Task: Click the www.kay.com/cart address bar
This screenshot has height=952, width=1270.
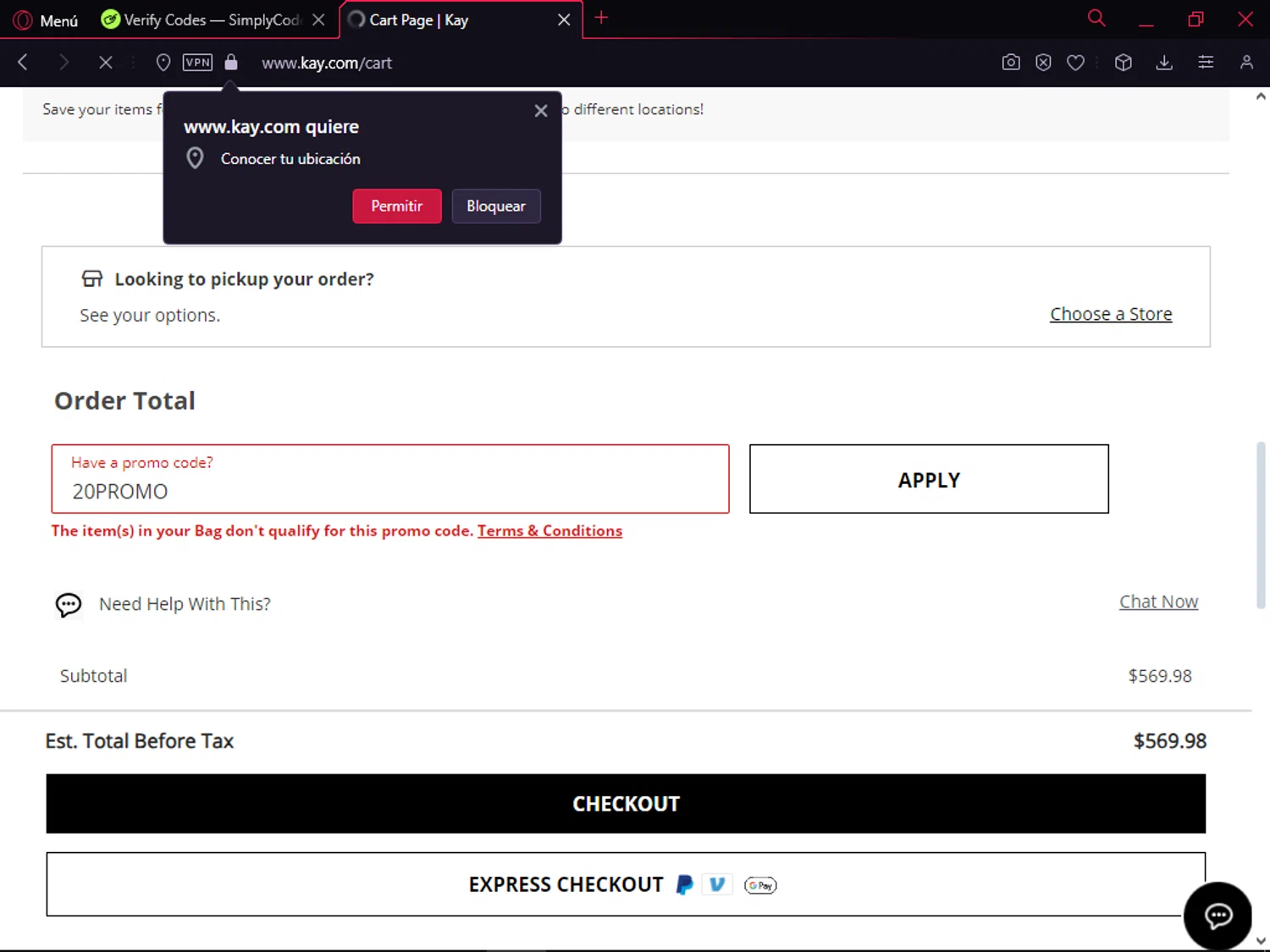Action: point(327,63)
